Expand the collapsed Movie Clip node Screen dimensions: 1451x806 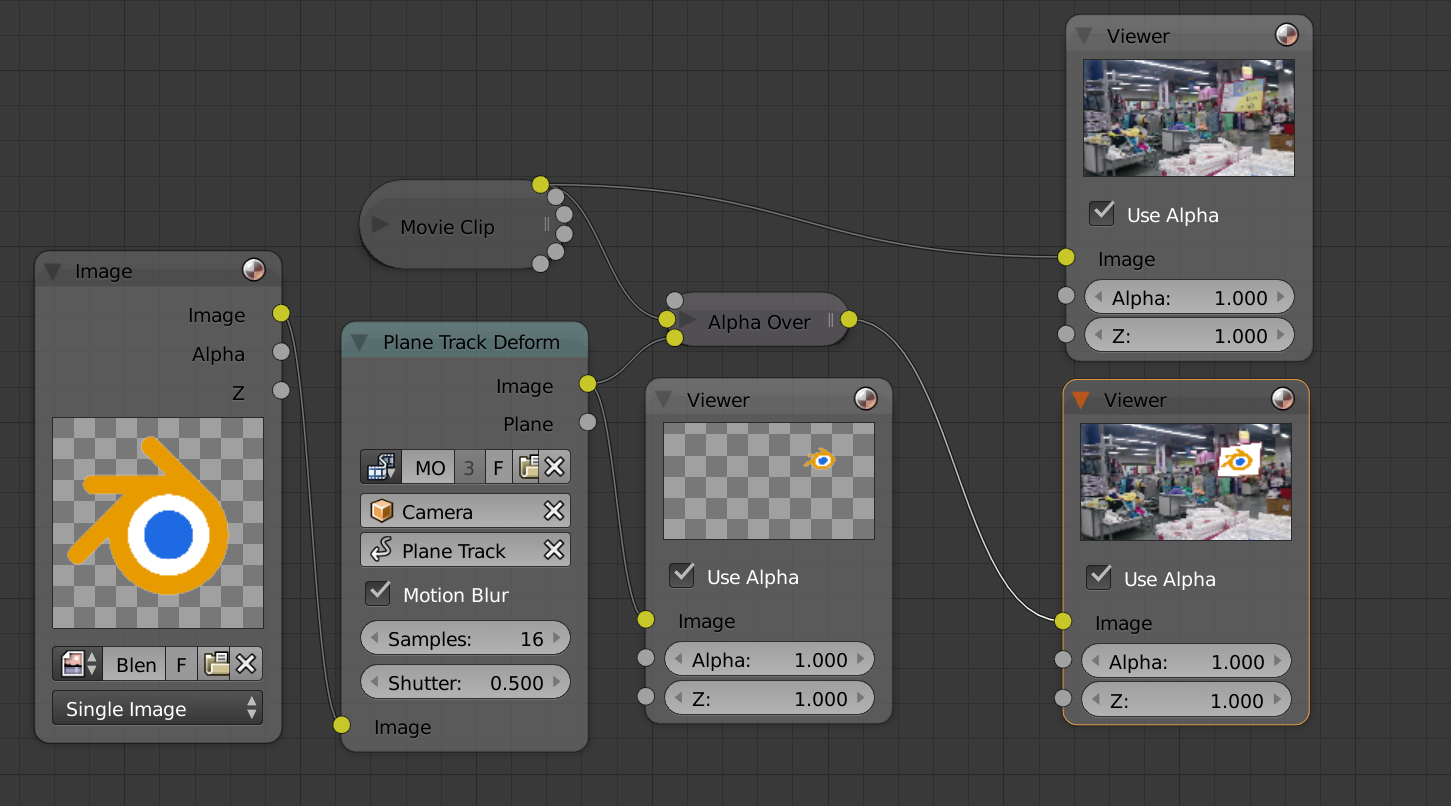click(380, 226)
